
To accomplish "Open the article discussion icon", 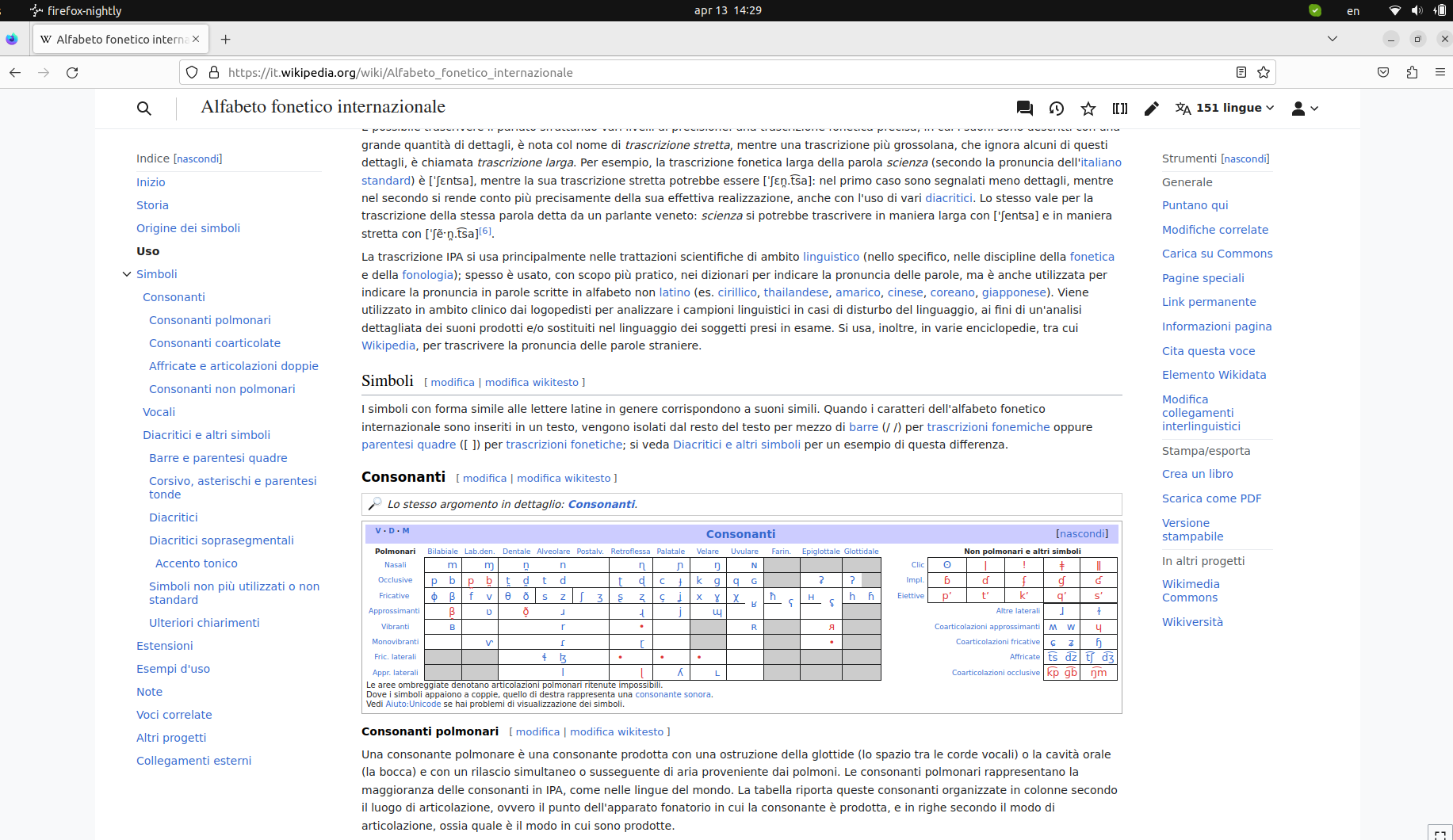I will point(1023,108).
